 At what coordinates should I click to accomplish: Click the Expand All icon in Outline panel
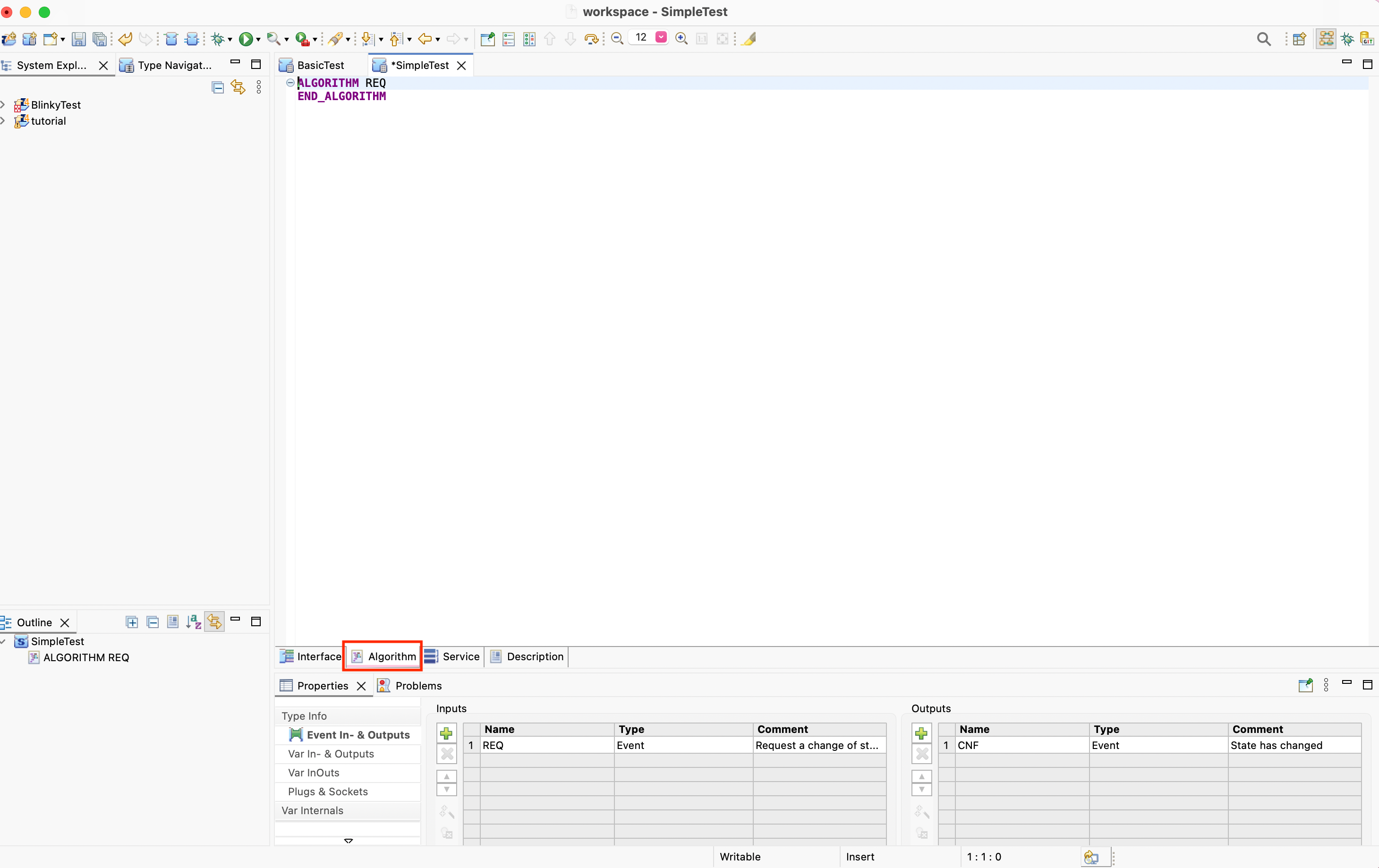(132, 622)
